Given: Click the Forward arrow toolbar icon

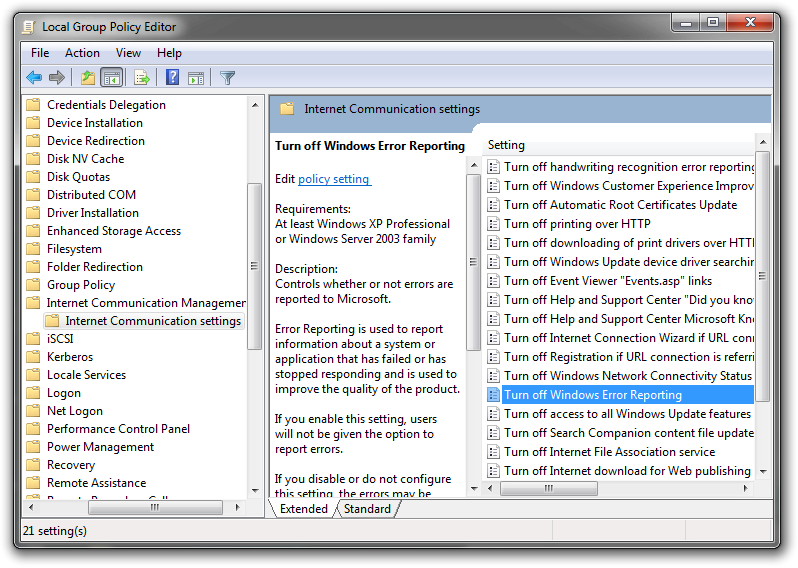Looking at the screenshot, I should [57, 77].
